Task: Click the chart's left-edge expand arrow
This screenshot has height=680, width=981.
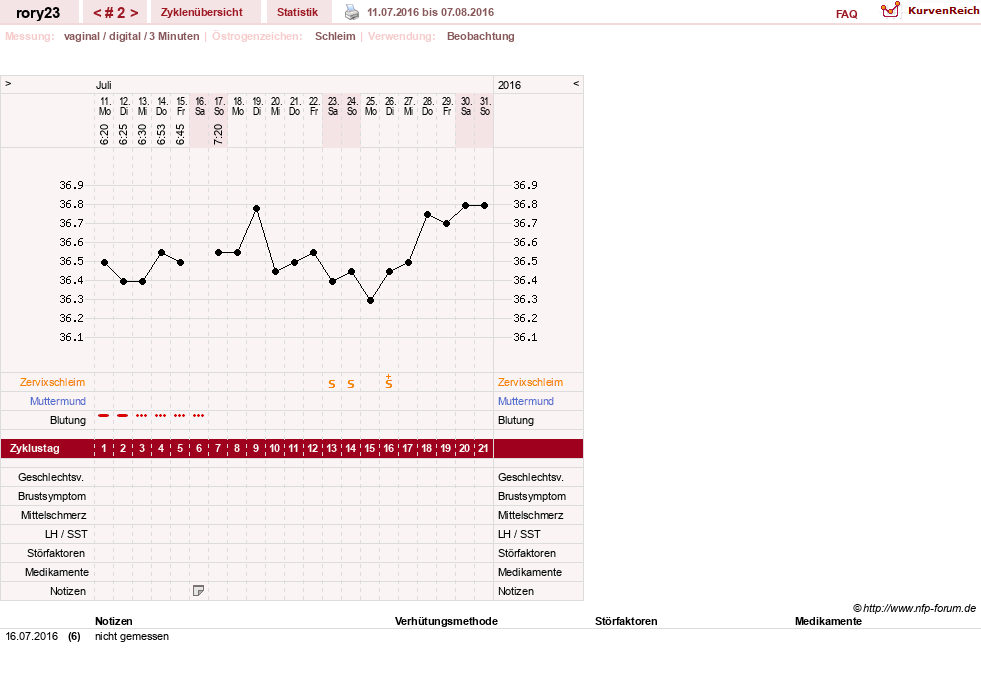Action: pyautogui.click(x=8, y=83)
